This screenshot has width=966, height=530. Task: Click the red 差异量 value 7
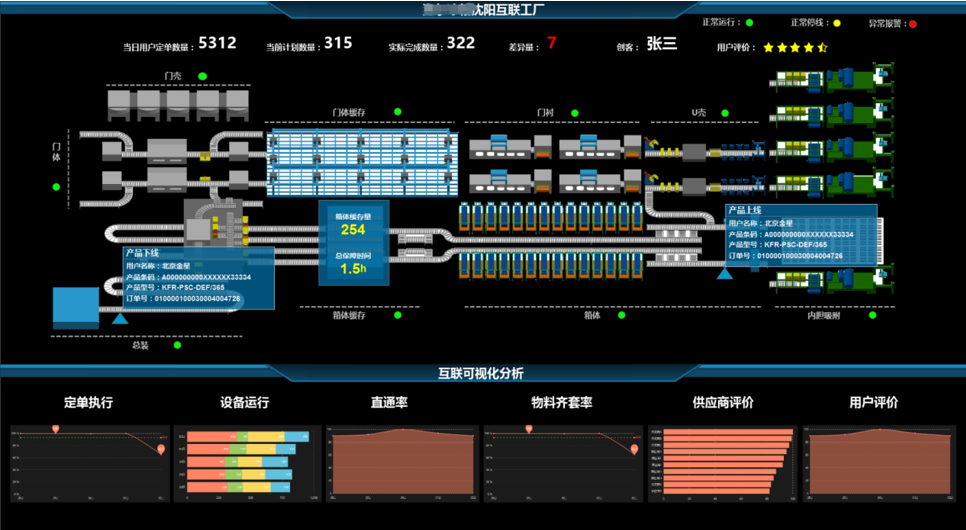pos(551,43)
